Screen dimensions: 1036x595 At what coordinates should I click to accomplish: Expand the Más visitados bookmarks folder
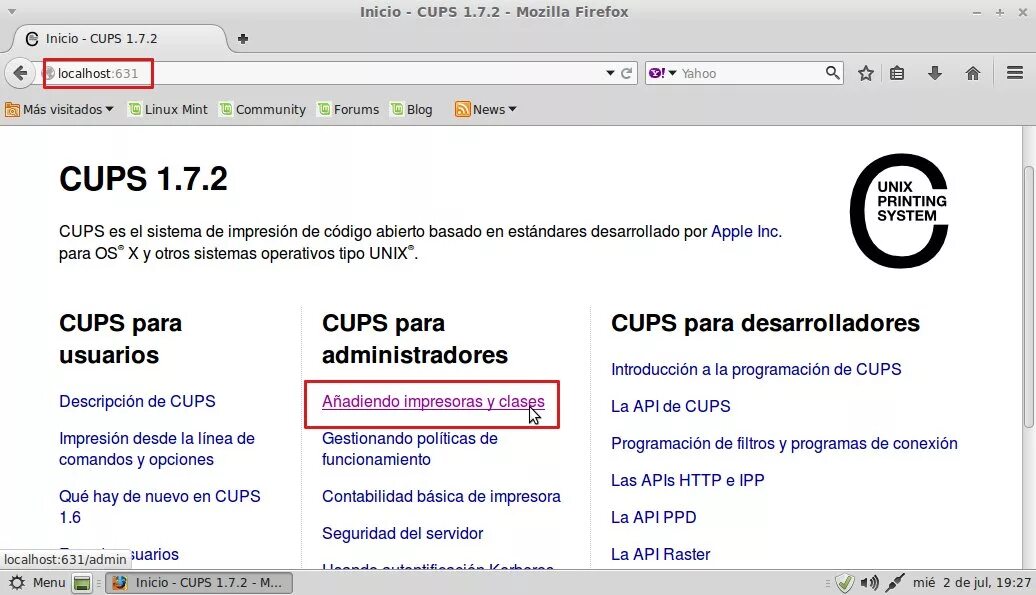click(x=59, y=110)
